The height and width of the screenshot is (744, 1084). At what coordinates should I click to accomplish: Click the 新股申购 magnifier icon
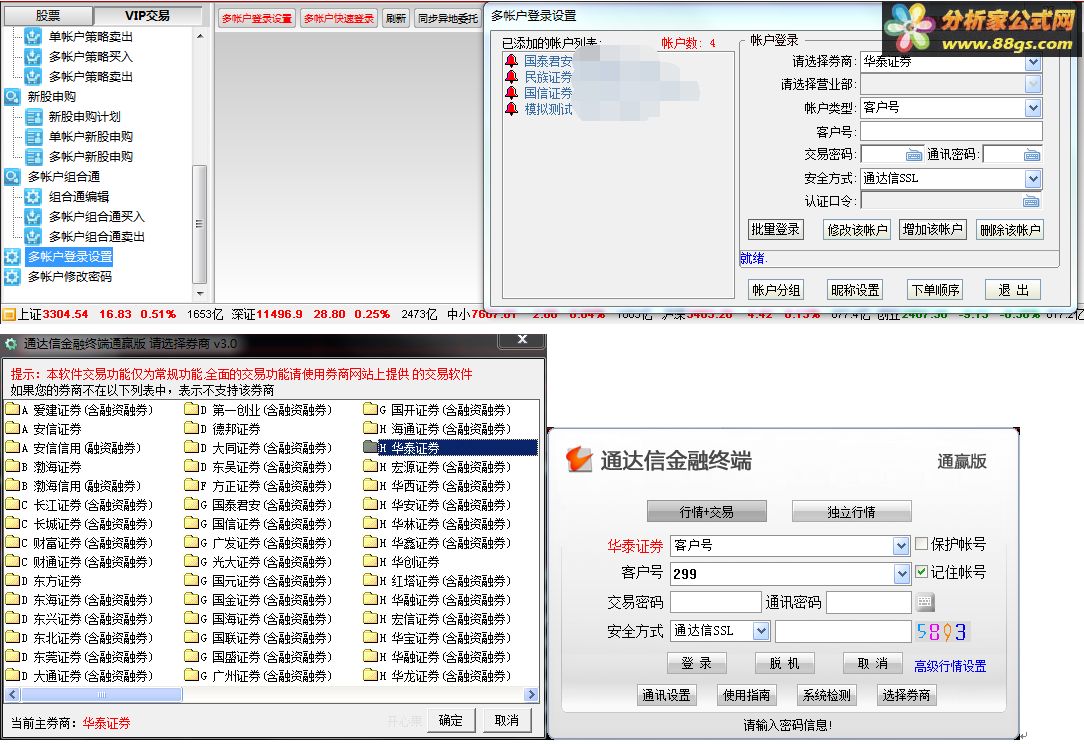click(12, 97)
